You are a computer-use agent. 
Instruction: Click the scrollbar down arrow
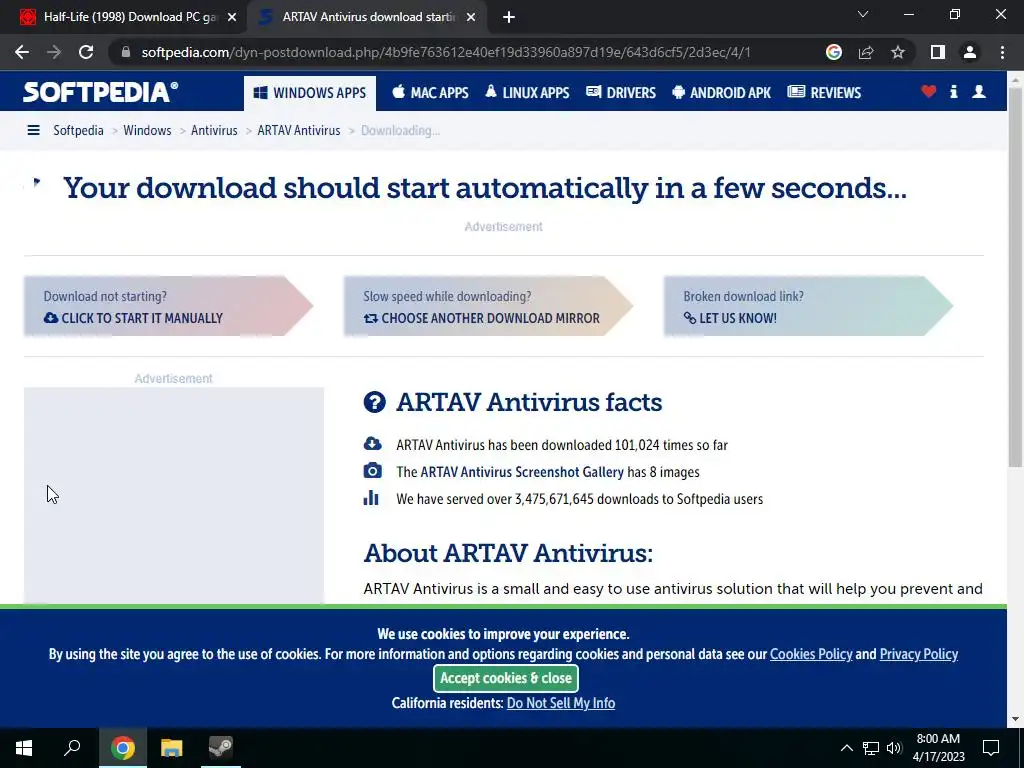pos(1015,719)
